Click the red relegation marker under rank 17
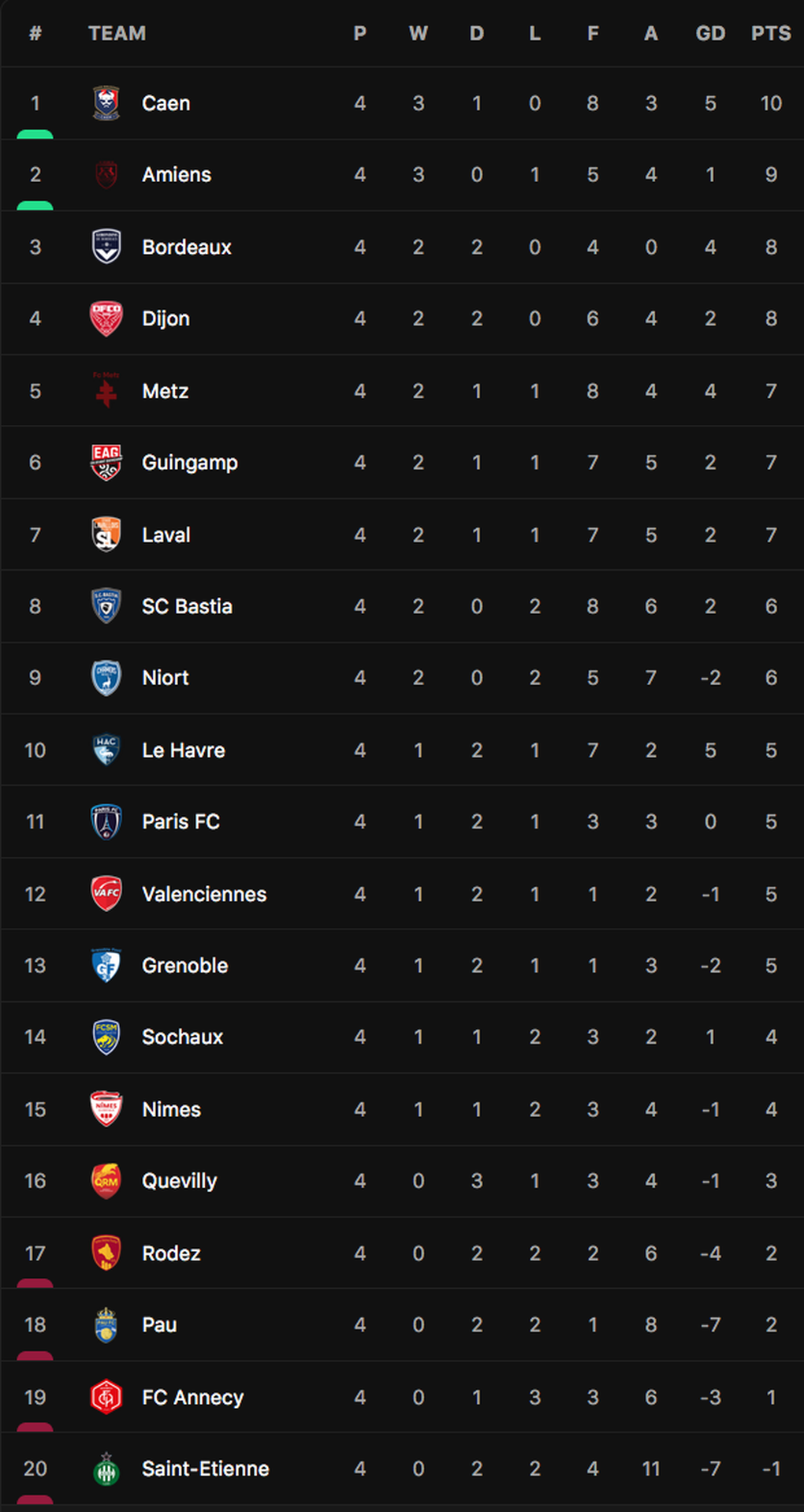This screenshot has width=804, height=1512. 35,1283
